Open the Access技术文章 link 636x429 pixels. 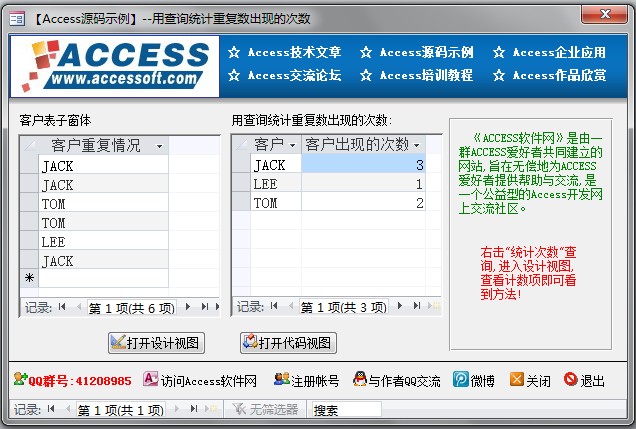point(294,52)
